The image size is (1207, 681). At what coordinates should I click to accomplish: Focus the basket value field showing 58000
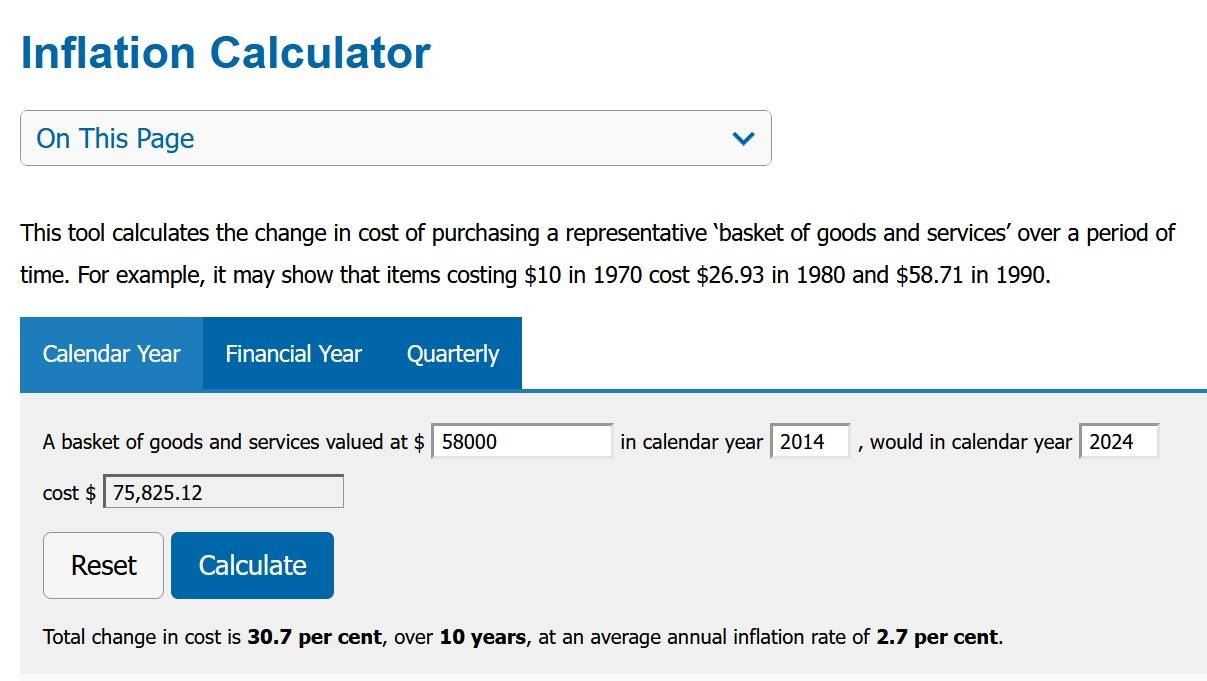[x=522, y=442]
